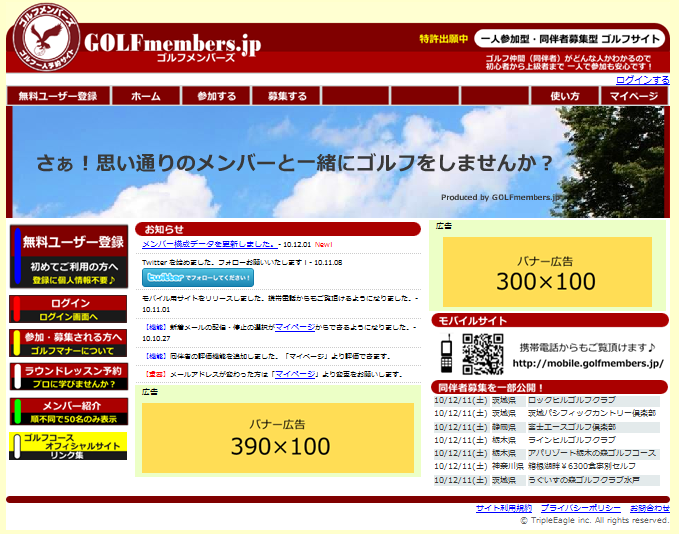Click the sidebar ログイン画面へ button

[x=68, y=309]
